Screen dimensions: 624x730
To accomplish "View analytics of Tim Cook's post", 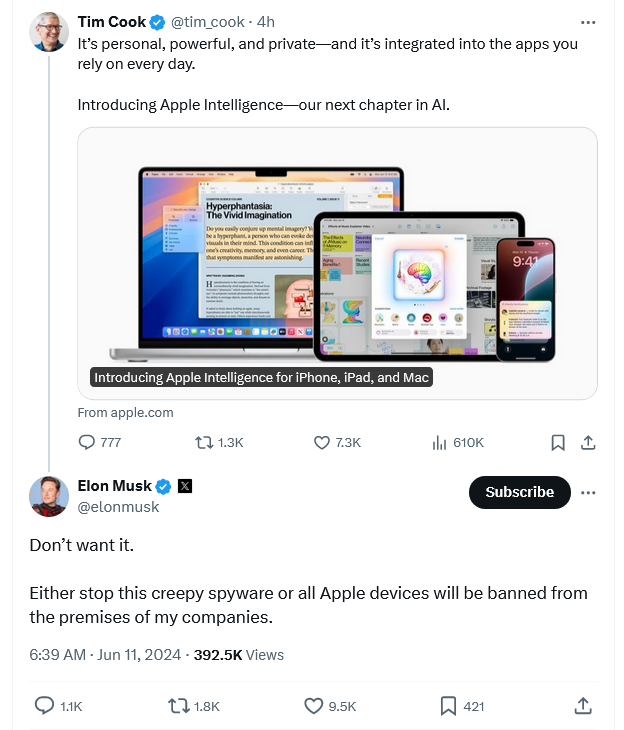I will click(x=439, y=442).
